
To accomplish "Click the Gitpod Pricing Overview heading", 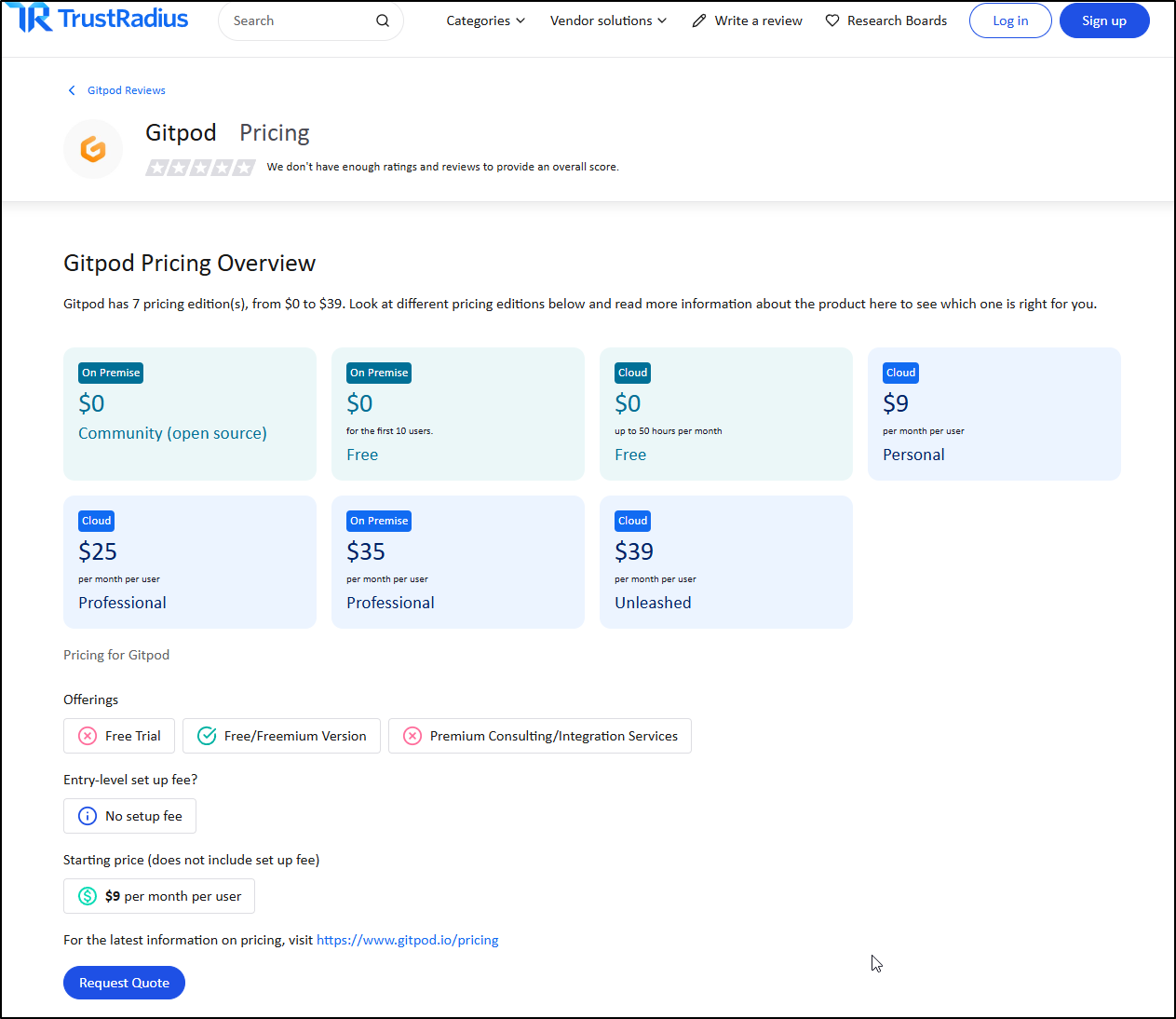I will 190,264.
